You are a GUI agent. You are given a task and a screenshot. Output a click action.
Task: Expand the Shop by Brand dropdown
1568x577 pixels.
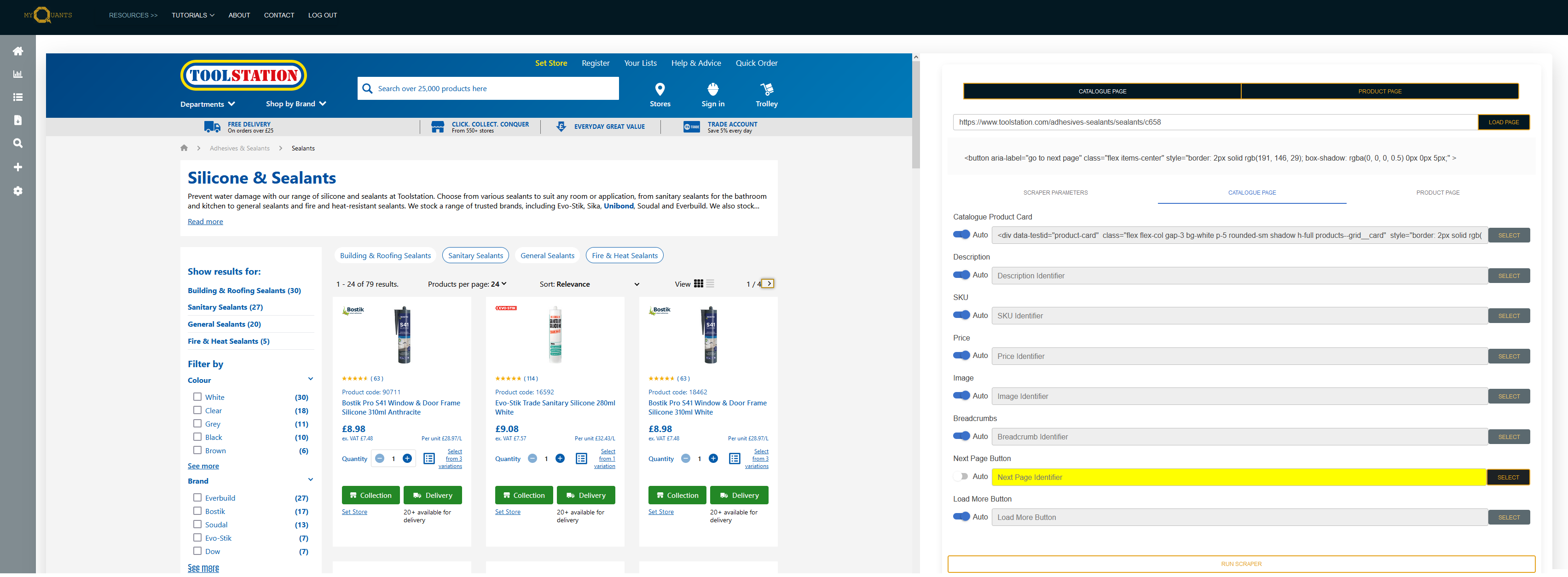[x=296, y=104]
